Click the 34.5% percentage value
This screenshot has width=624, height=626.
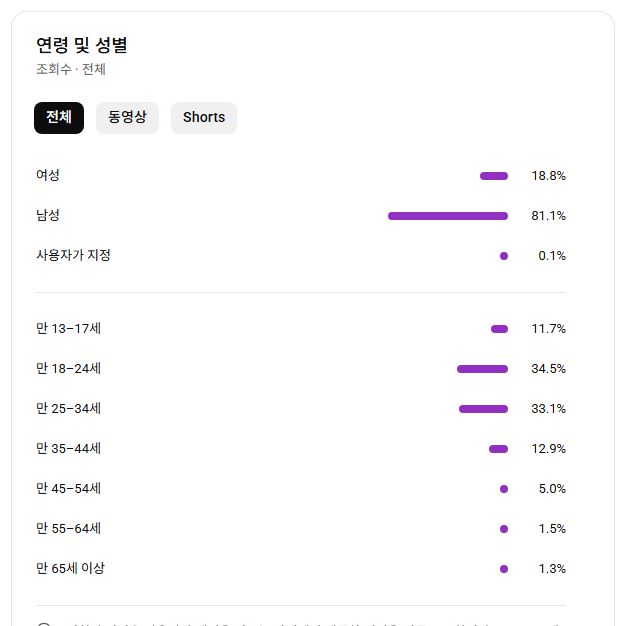548,369
